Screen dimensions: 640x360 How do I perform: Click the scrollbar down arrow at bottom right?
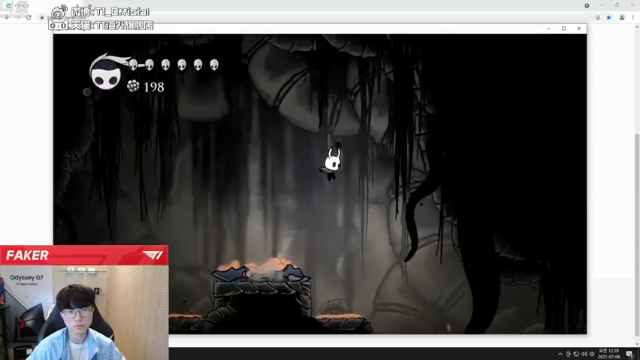click(637, 344)
